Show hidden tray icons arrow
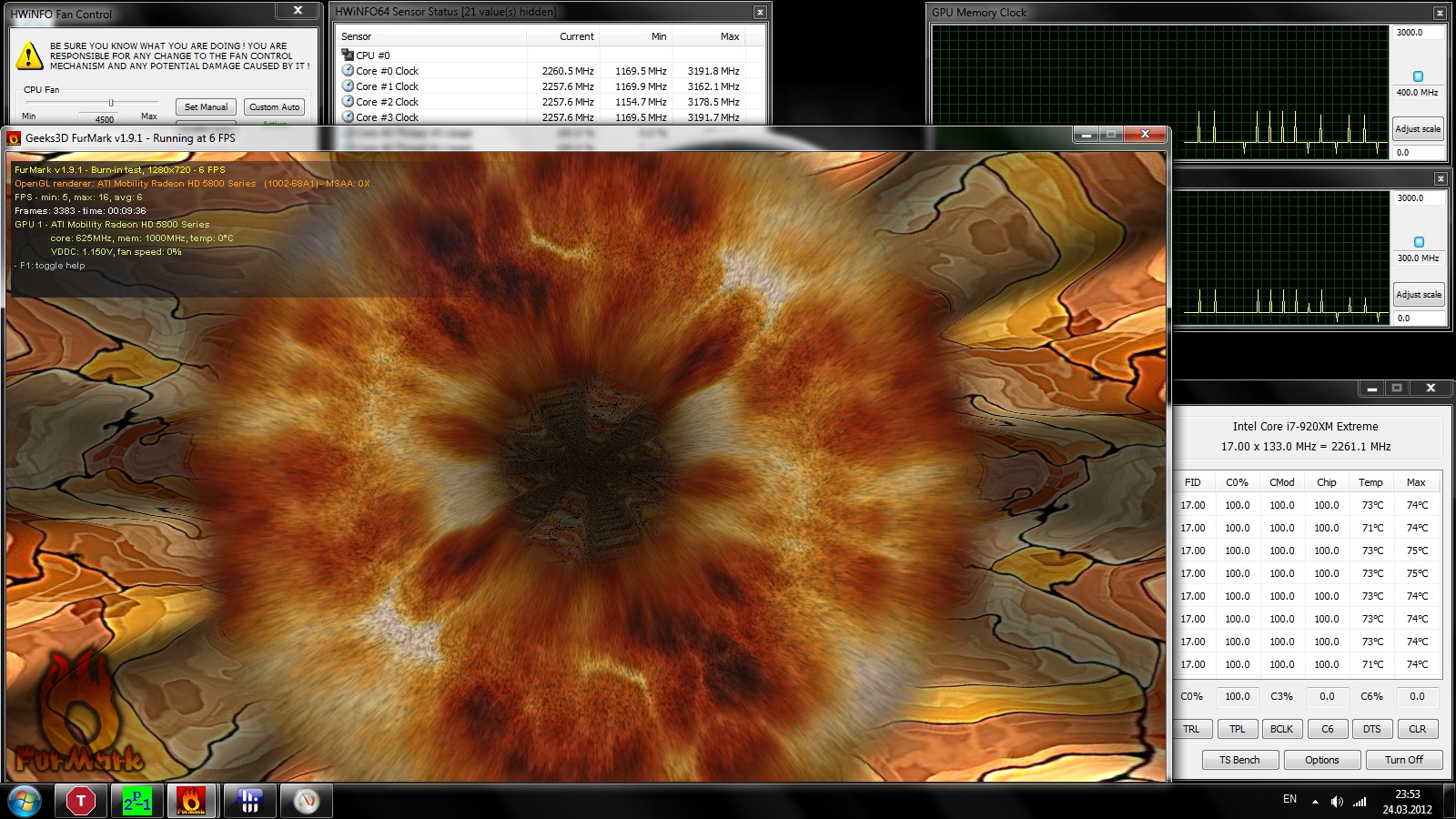The width and height of the screenshot is (1456, 819). coord(1314,802)
